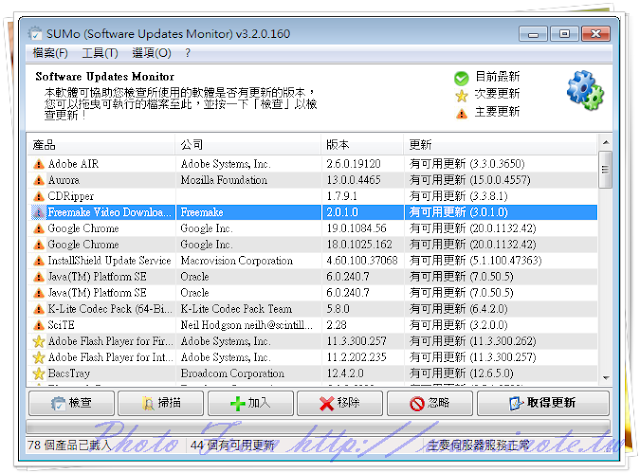The image size is (640, 473).
Task: Click the version cell 4.60.100.37068
Action: tap(362, 261)
